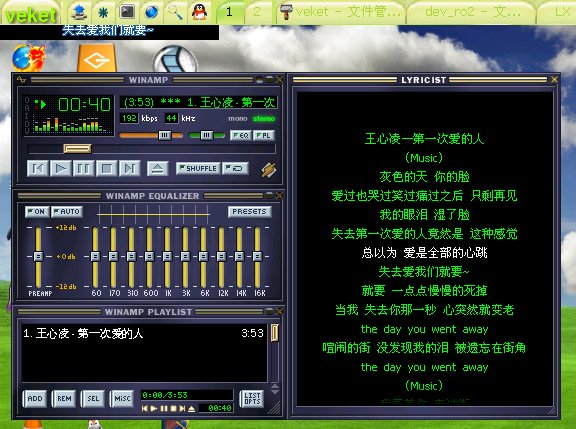The image size is (576, 429).
Task: Toggle repeat mode next to SHUFFLE
Action: click(235, 168)
